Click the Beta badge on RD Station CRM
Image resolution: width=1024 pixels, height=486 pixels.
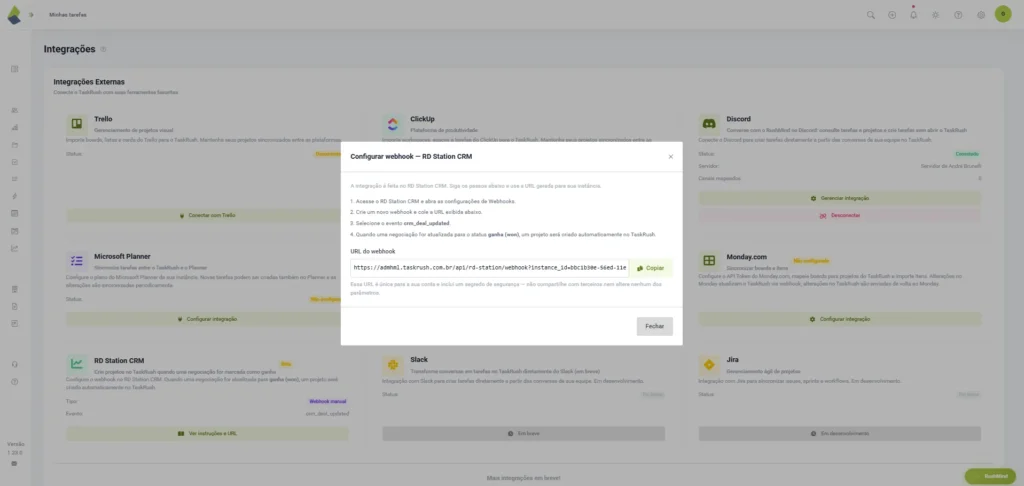coord(285,364)
